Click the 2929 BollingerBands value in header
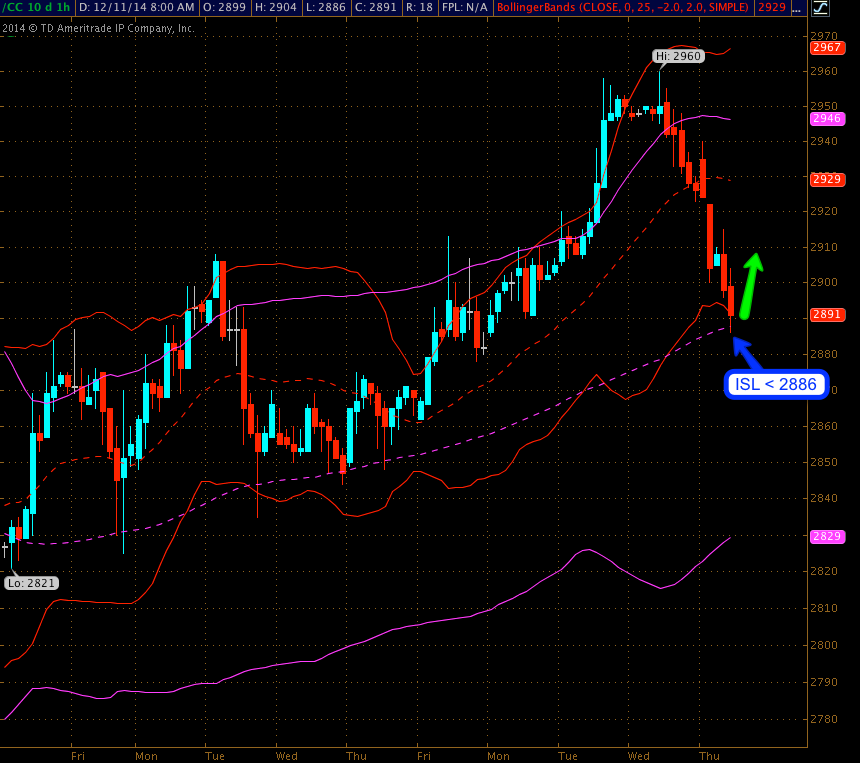The width and height of the screenshot is (860, 763). coord(771,8)
